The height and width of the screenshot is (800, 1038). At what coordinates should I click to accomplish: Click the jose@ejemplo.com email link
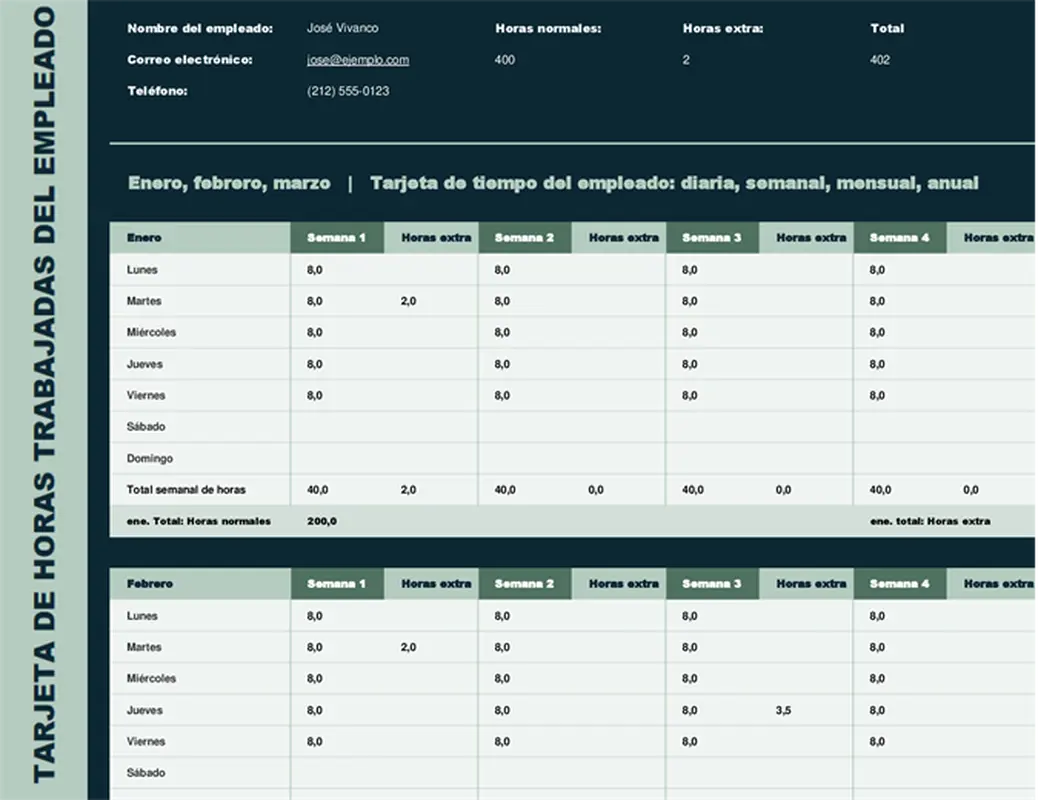click(x=357, y=60)
